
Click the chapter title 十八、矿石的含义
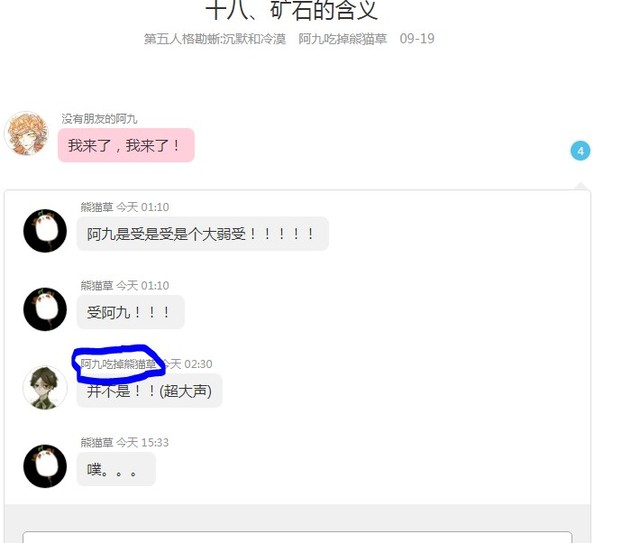tap(291, 10)
